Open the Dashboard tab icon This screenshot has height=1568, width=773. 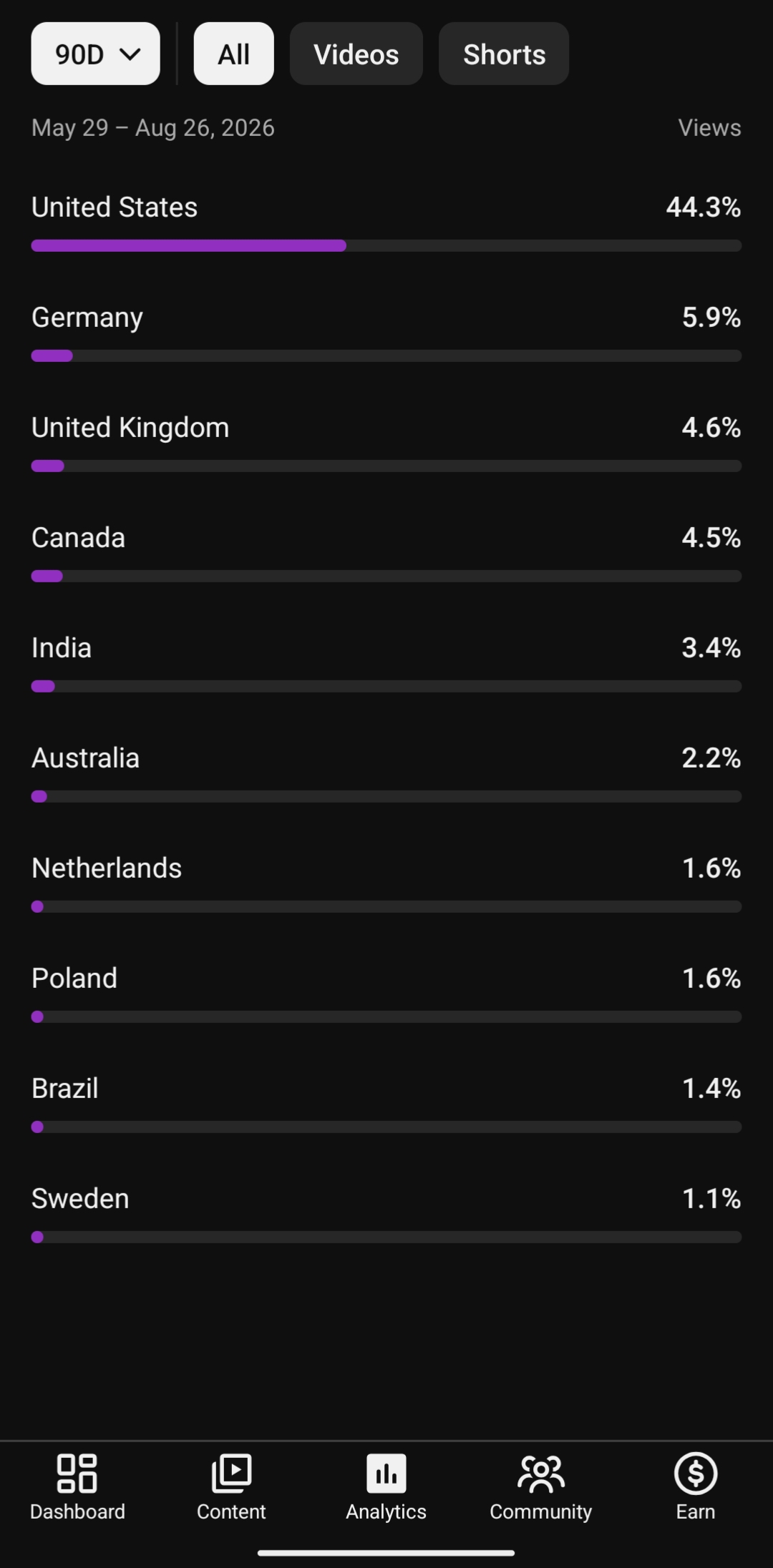point(77,1474)
